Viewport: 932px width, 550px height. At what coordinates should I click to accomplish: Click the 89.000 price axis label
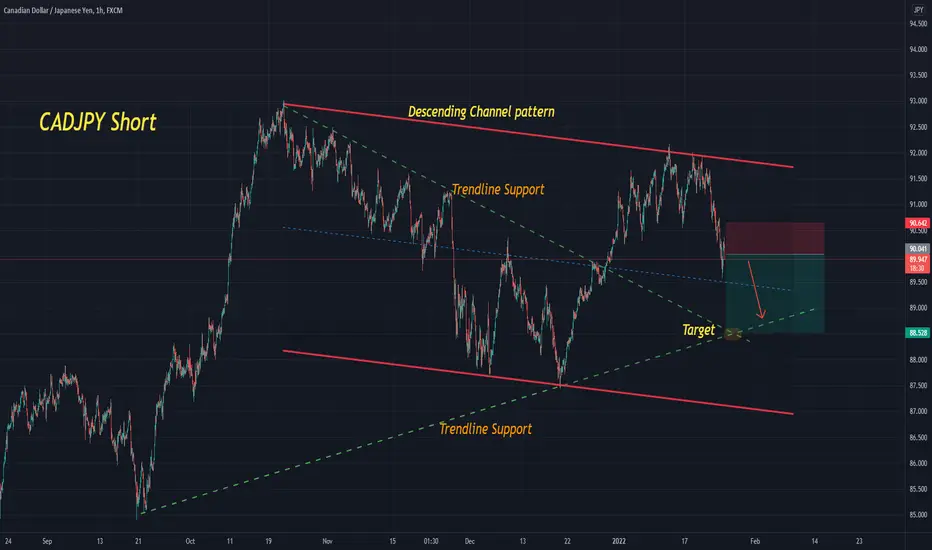click(x=918, y=308)
